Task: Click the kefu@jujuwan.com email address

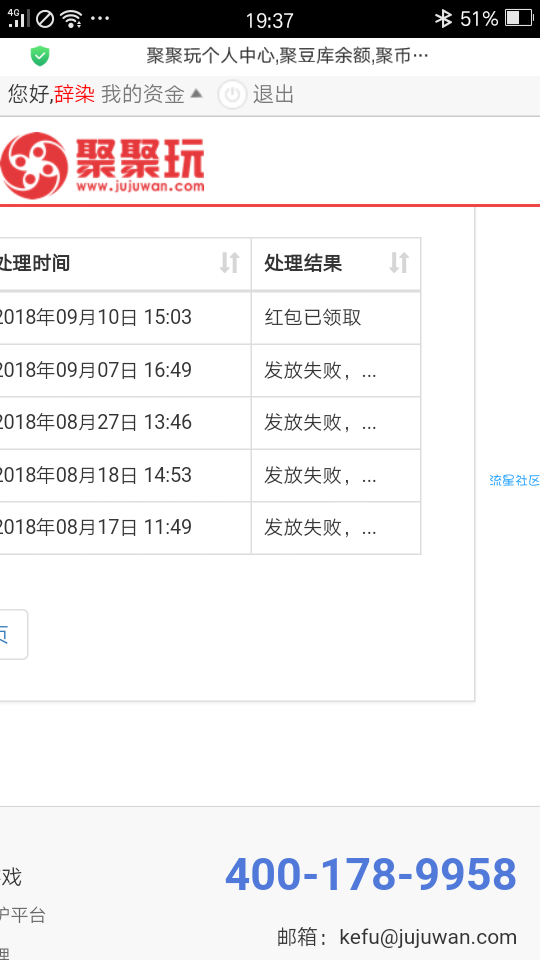Action: 428,937
